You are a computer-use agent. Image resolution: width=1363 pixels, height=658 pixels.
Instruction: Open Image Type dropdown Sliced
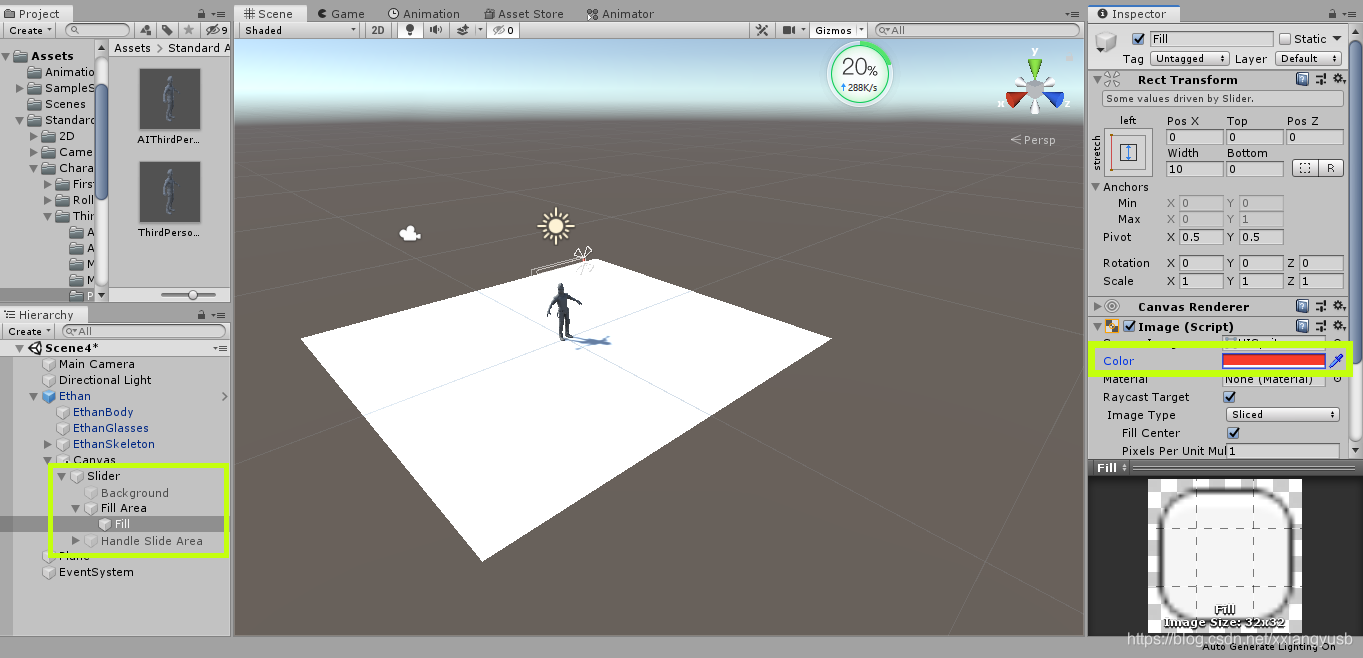(x=1282, y=415)
